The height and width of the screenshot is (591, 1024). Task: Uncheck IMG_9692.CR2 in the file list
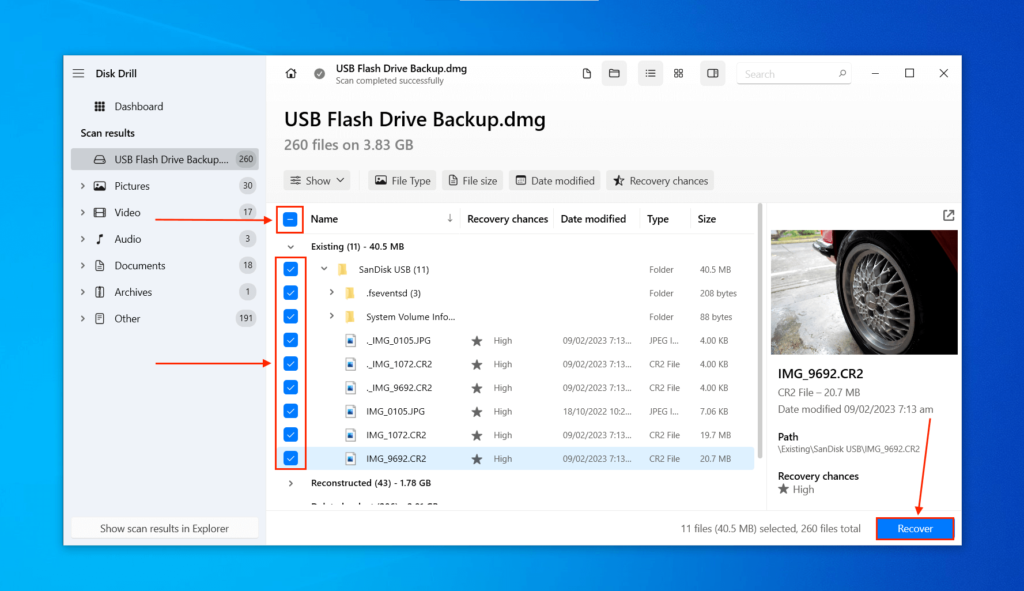[x=290, y=458]
